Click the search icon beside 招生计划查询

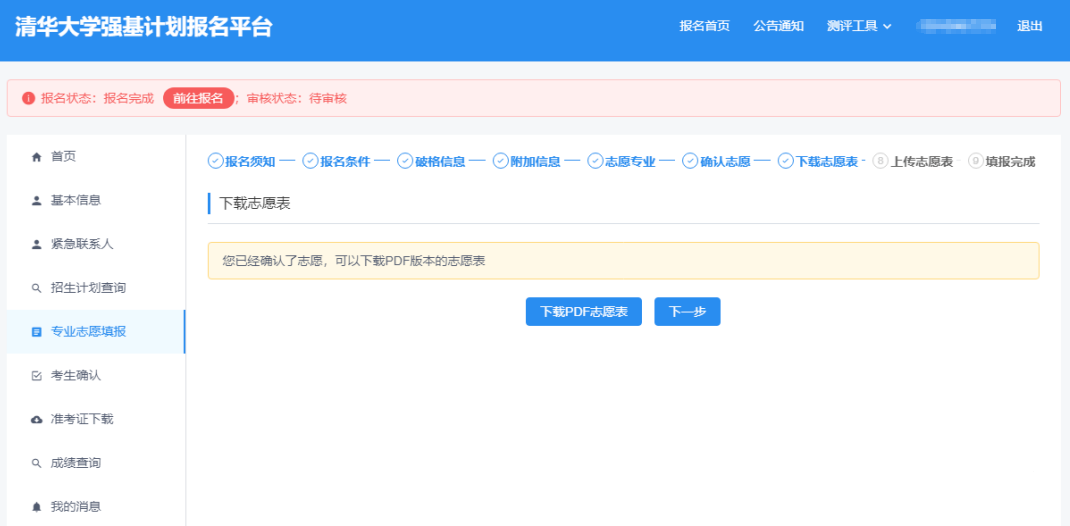(37, 289)
